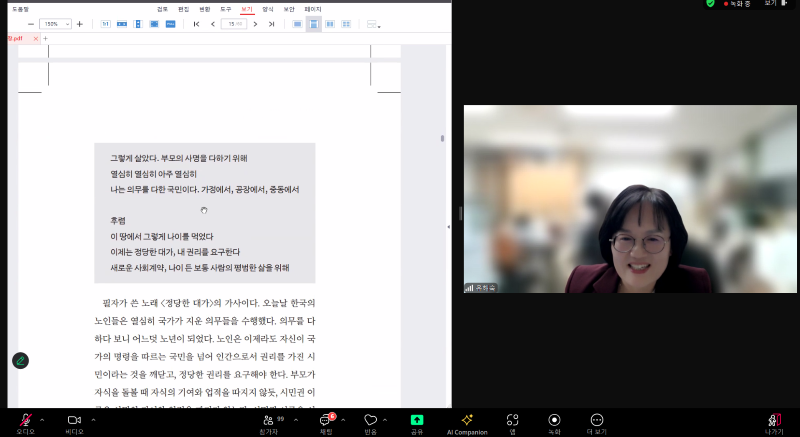
Task: Open AI Companion
Action: pos(466,420)
